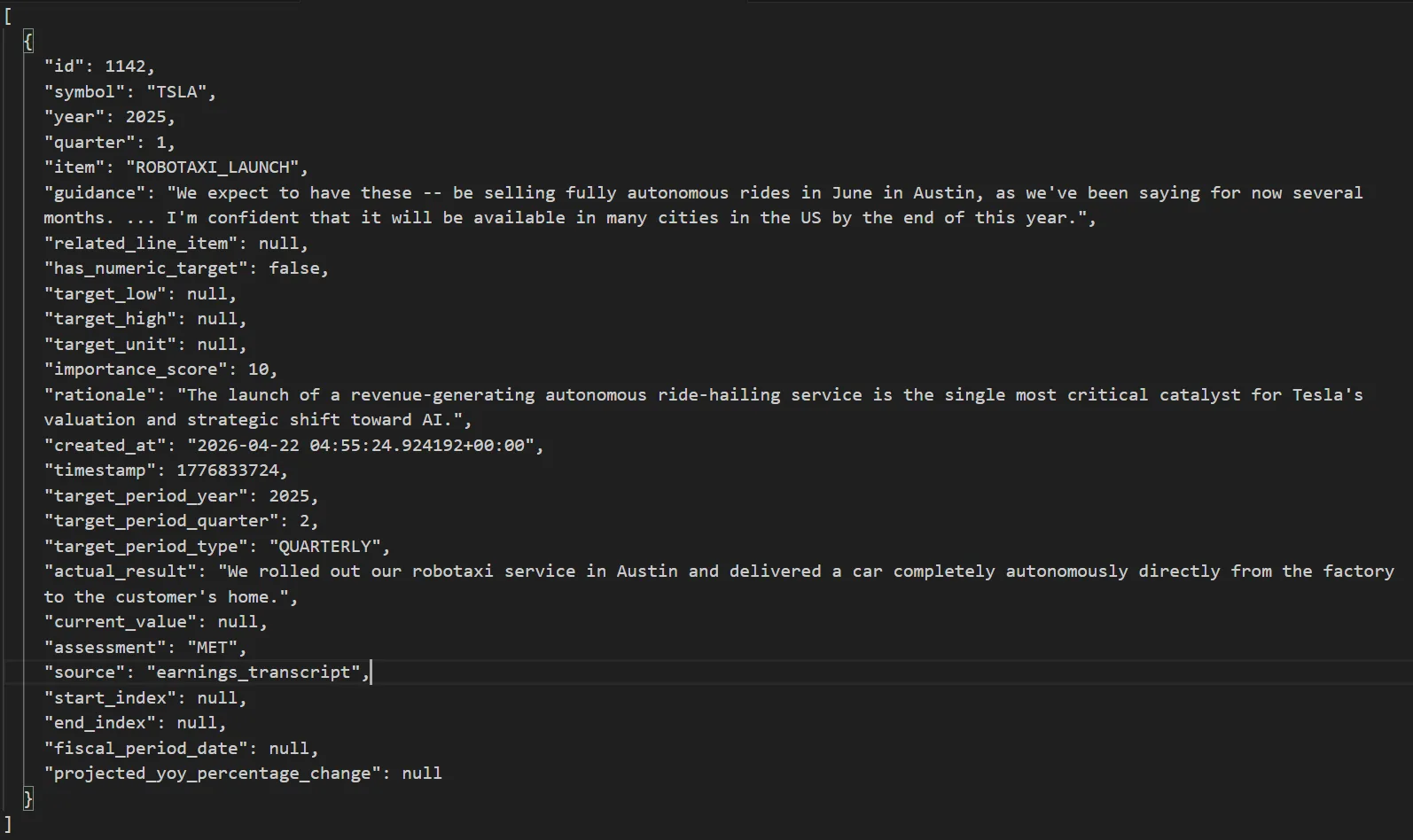This screenshot has height=840, width=1413.
Task: Click the word "ride-hailing" in the rationale
Action: (719, 395)
